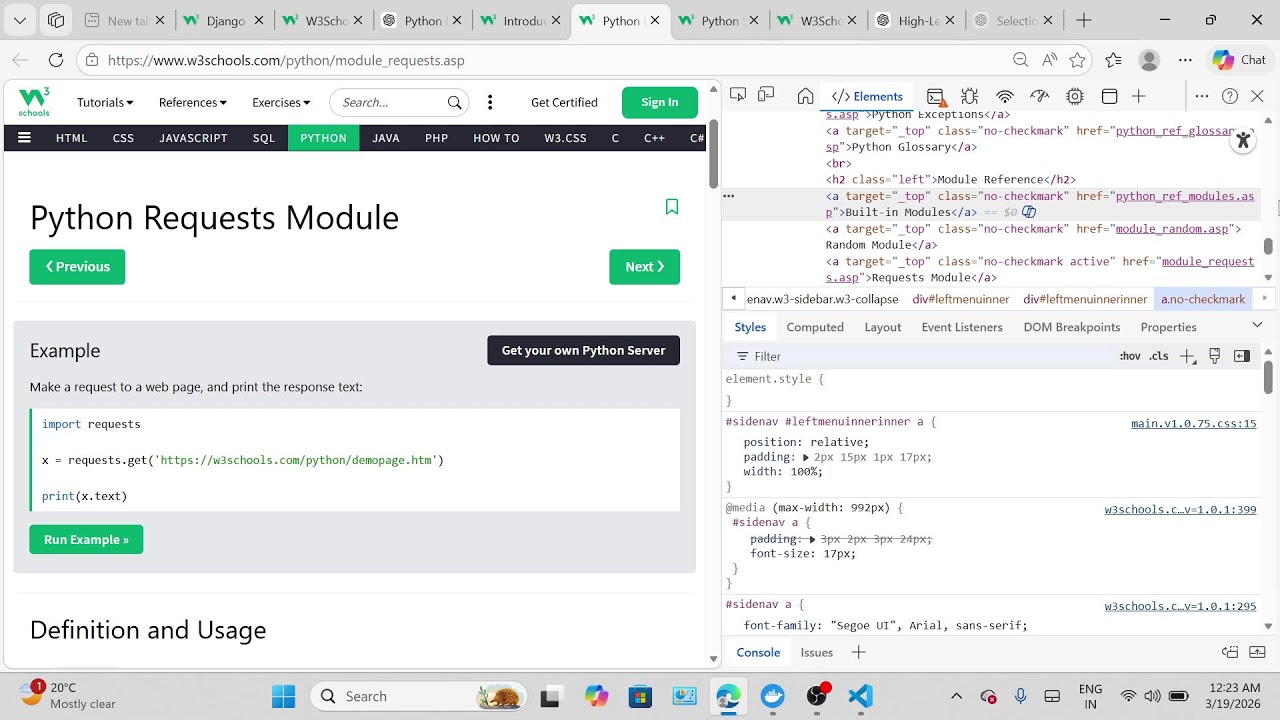Click Copilot icon beside Built-in Modules node
The image size is (1280, 720).
point(1029,212)
